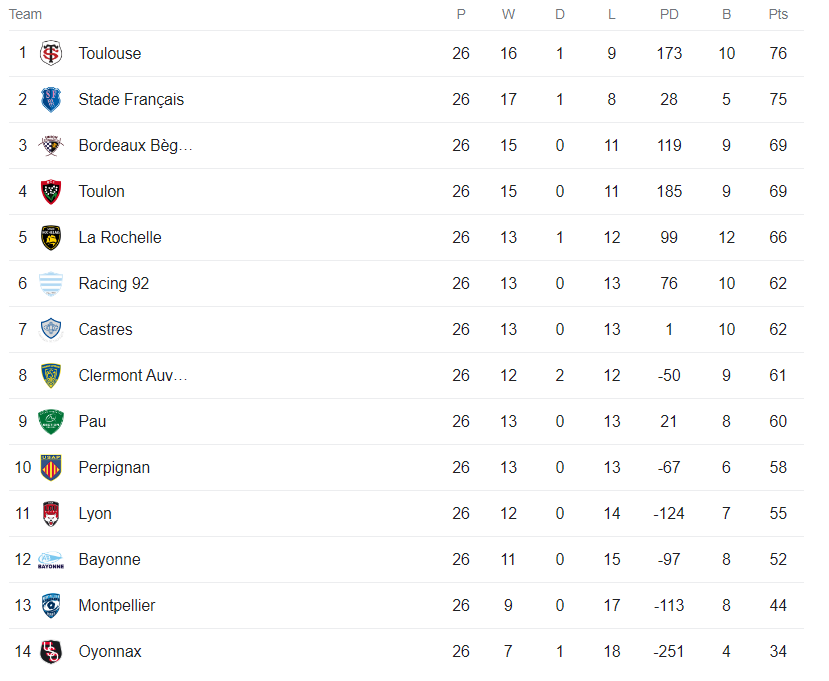Select the Racing 92 striped logo

(x=51, y=283)
